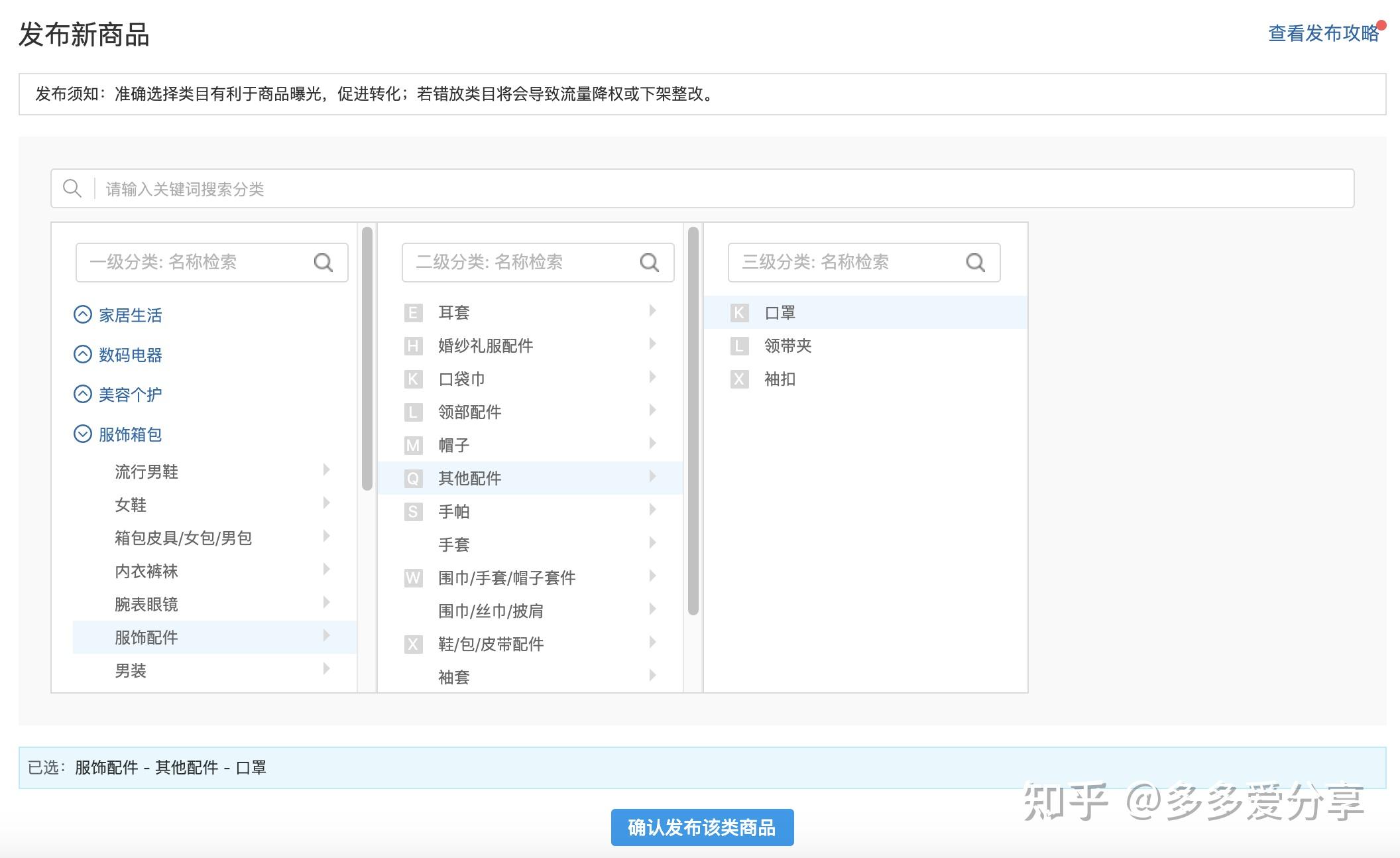
Task: Choose 其他配件 in second-level list
Action: pos(530,478)
